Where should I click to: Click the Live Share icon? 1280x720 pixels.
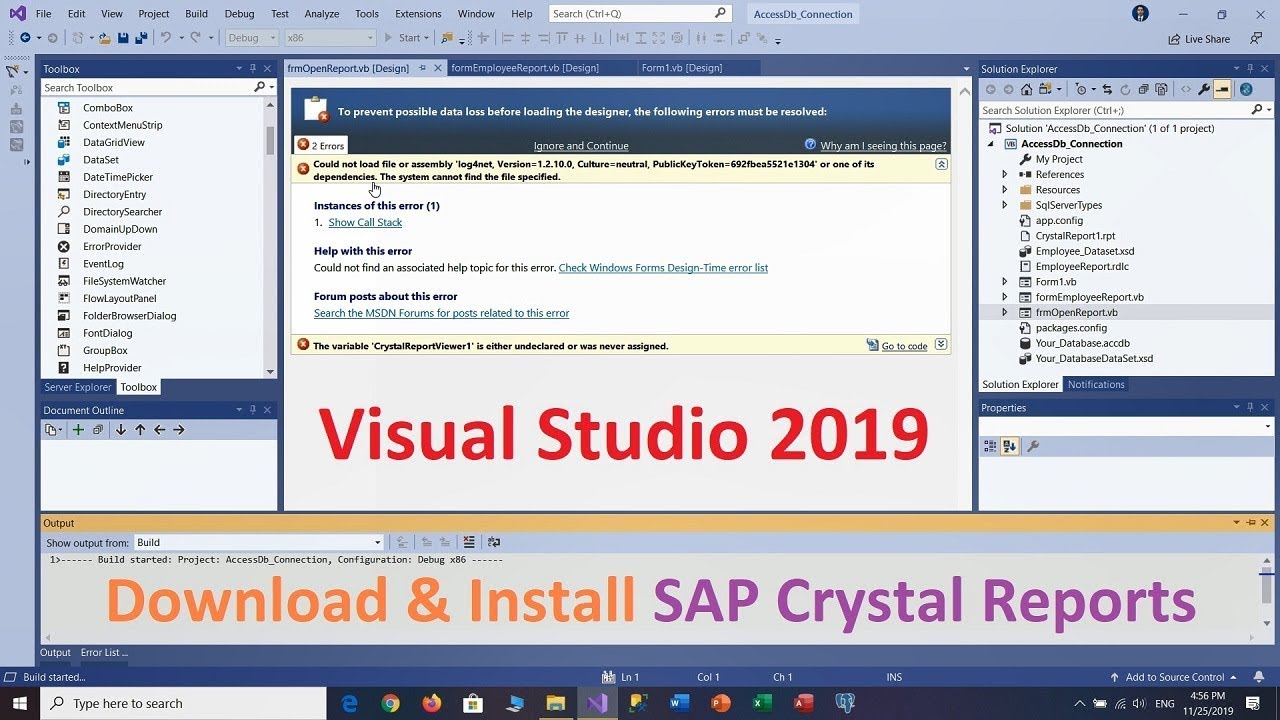1175,39
